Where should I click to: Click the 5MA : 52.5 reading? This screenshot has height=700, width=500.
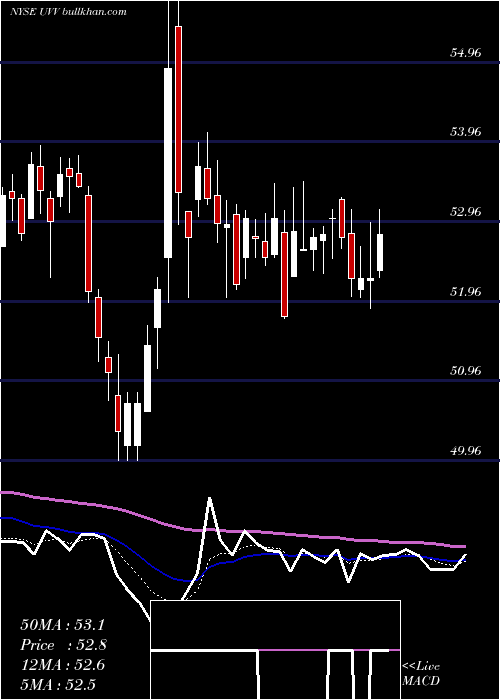58,685
